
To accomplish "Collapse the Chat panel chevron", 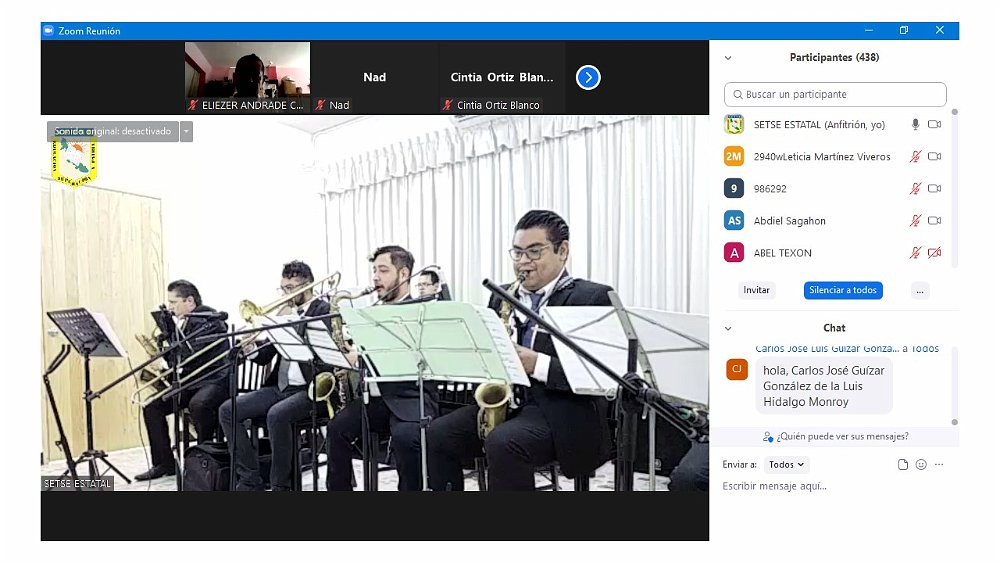I will [x=728, y=328].
